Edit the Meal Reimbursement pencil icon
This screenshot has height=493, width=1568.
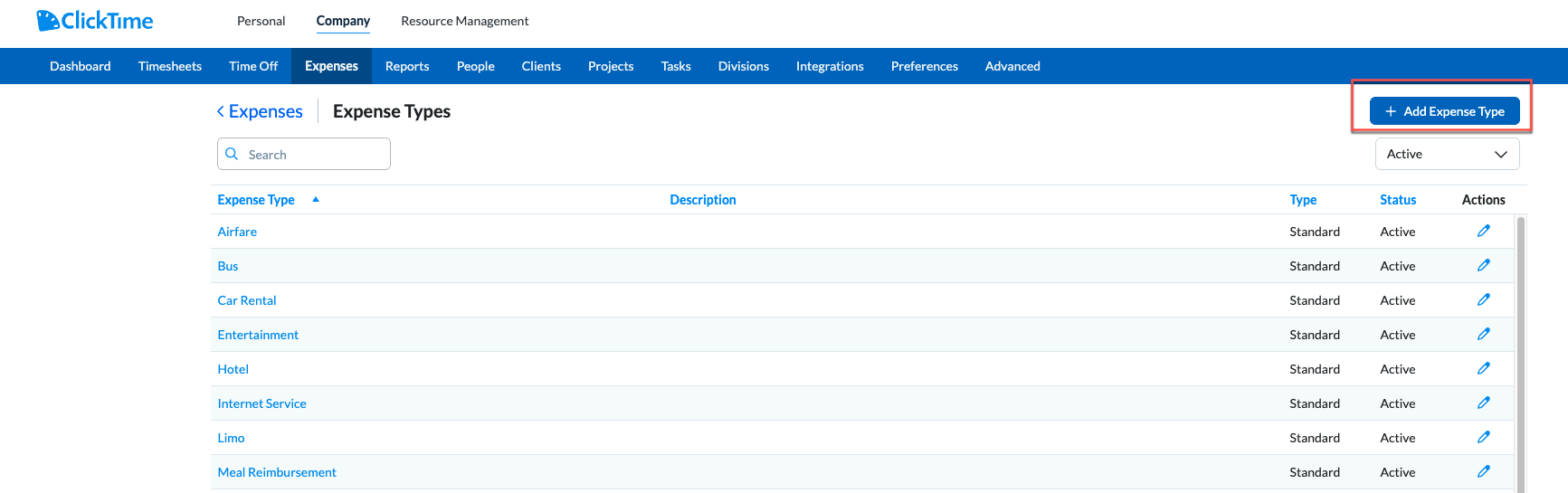1484,471
